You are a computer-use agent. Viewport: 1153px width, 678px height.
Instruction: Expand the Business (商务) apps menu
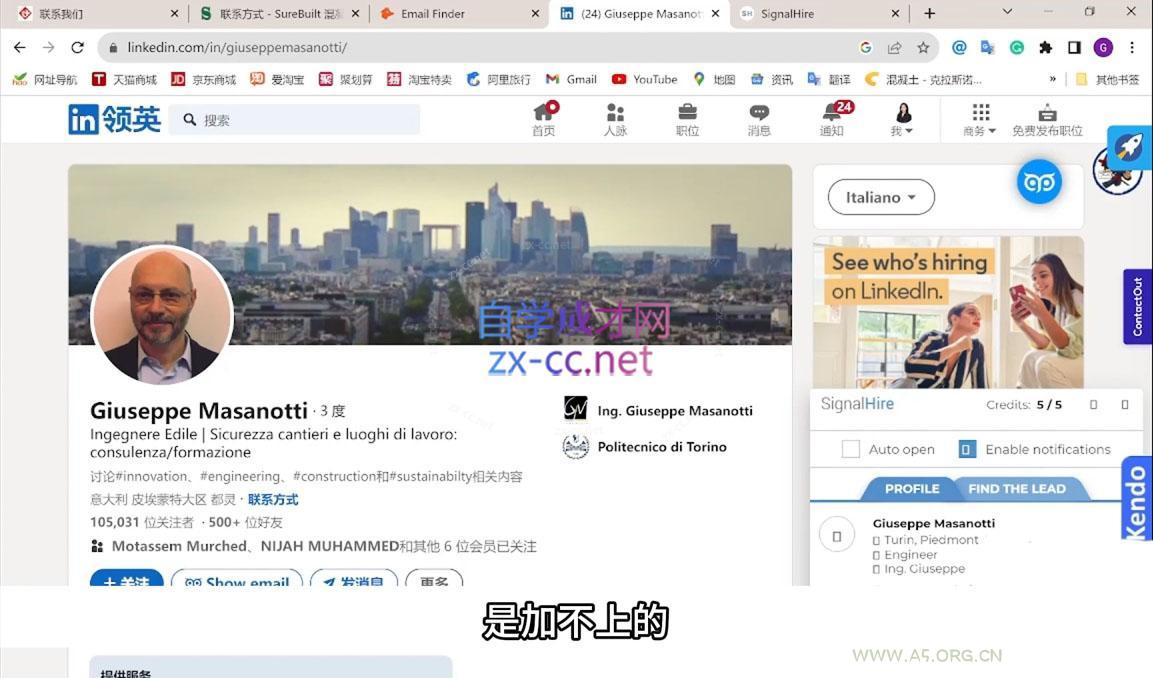980,120
